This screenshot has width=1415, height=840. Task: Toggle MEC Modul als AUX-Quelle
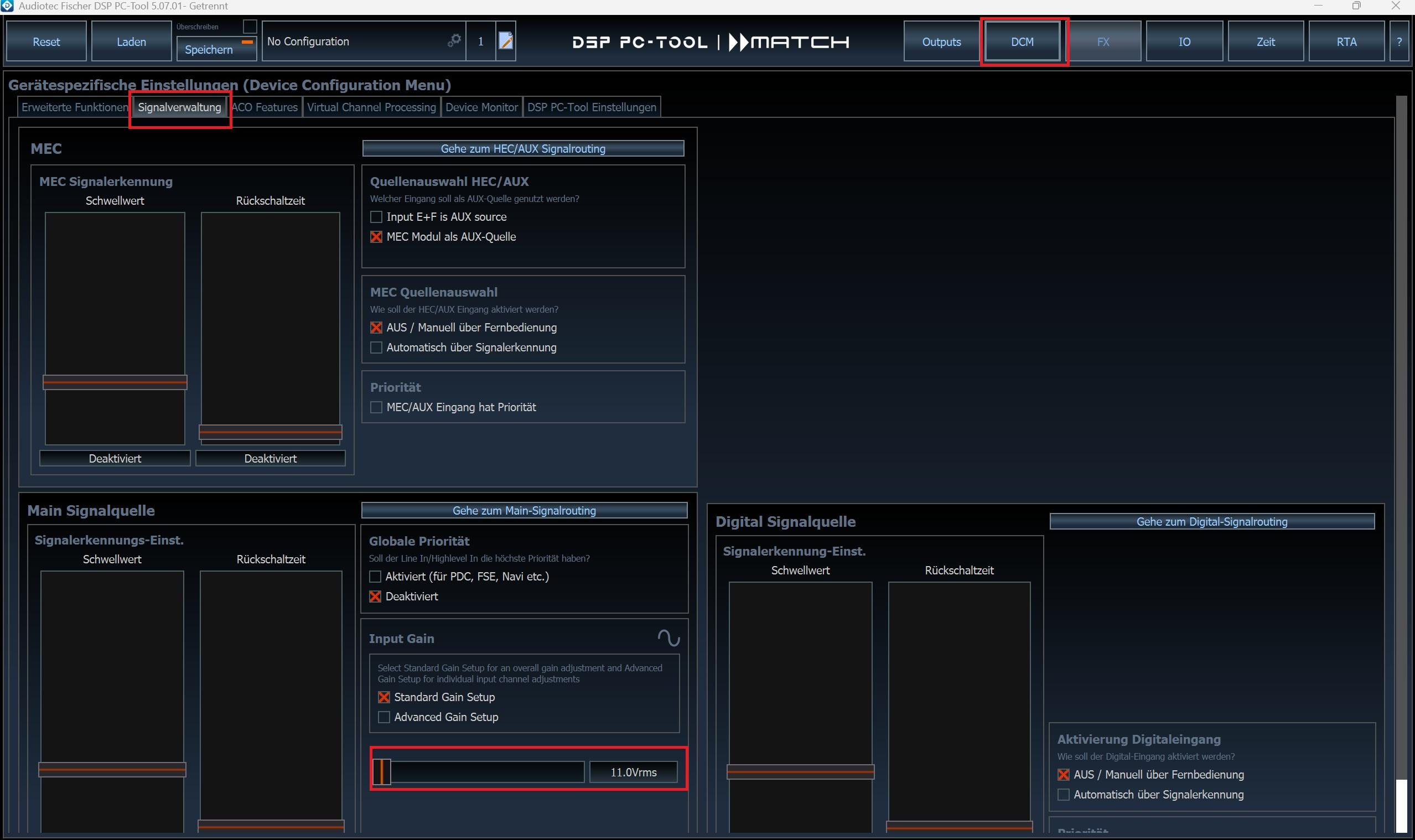tap(376, 237)
